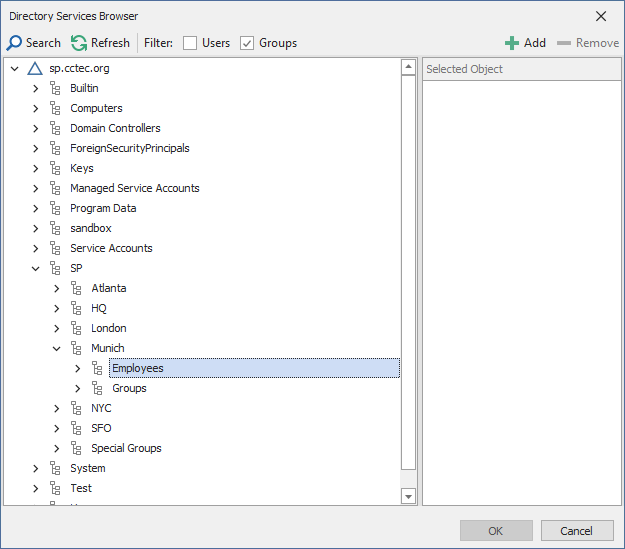Click the Search magnifier icon
The height and width of the screenshot is (549, 625).
15,43
